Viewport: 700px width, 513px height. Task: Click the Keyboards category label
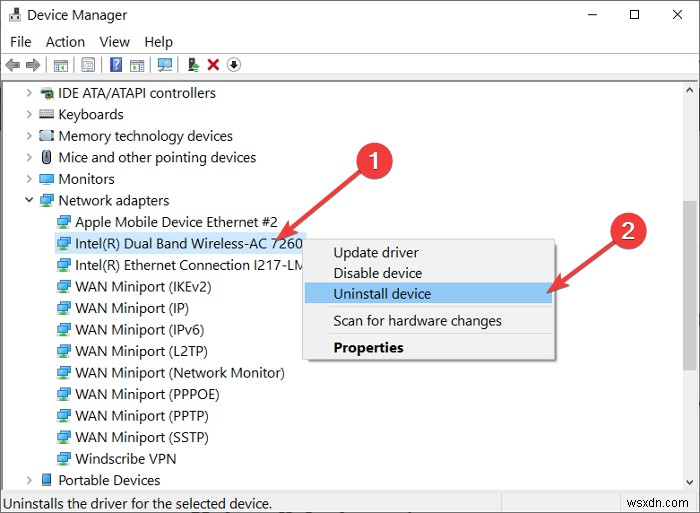coord(91,114)
